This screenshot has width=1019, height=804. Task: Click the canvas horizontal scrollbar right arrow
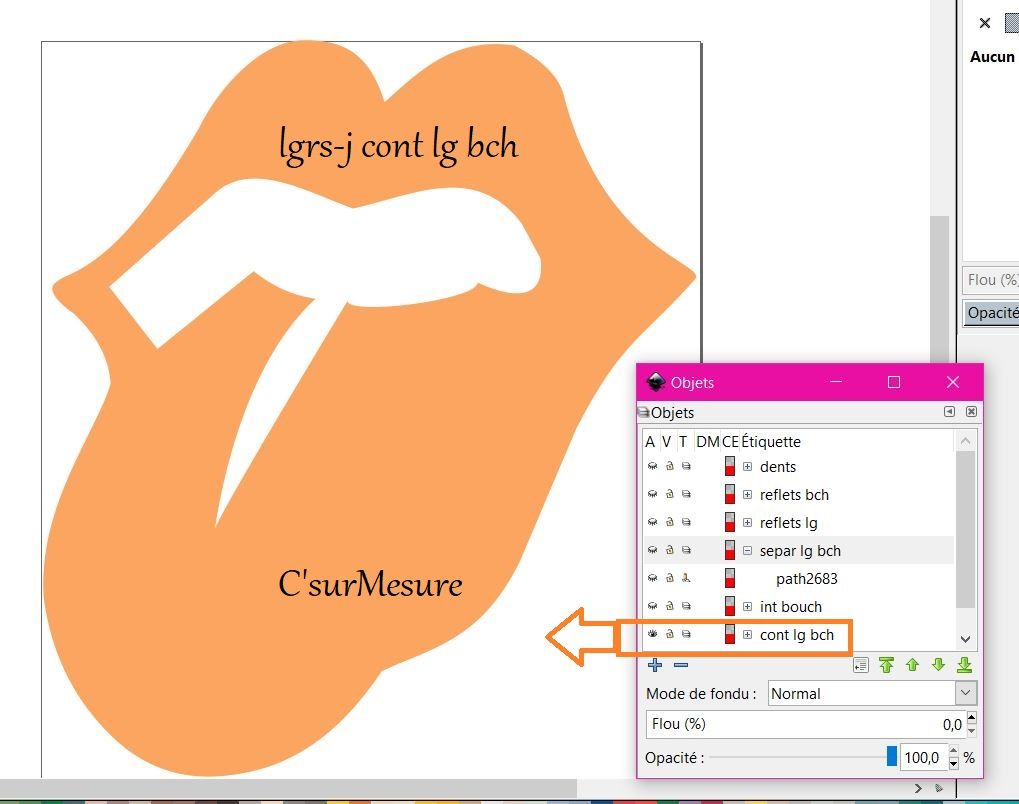coord(918,788)
